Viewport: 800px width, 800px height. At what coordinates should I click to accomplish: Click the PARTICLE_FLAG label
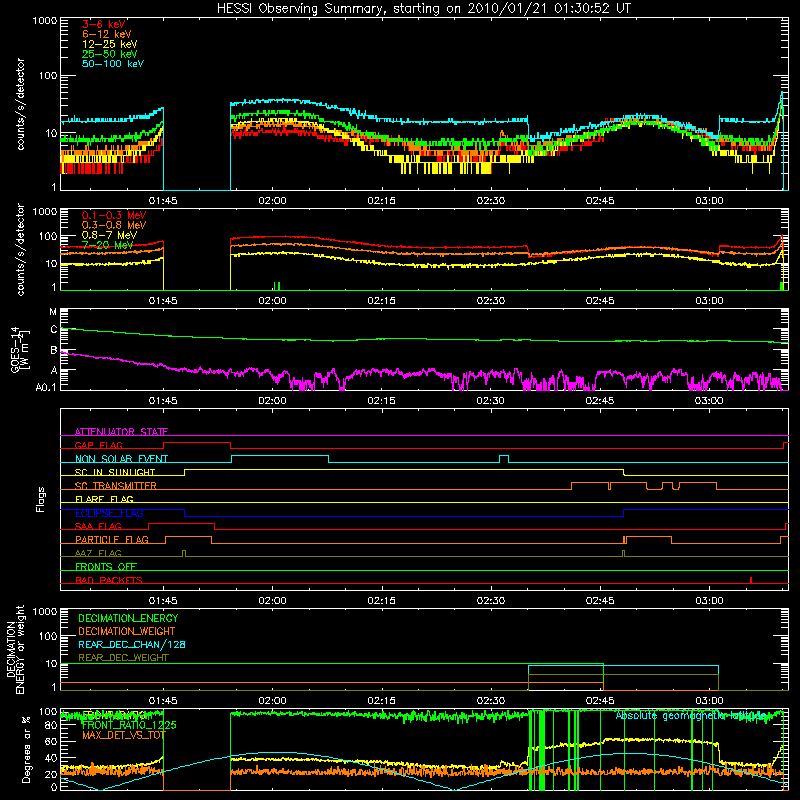(112, 540)
